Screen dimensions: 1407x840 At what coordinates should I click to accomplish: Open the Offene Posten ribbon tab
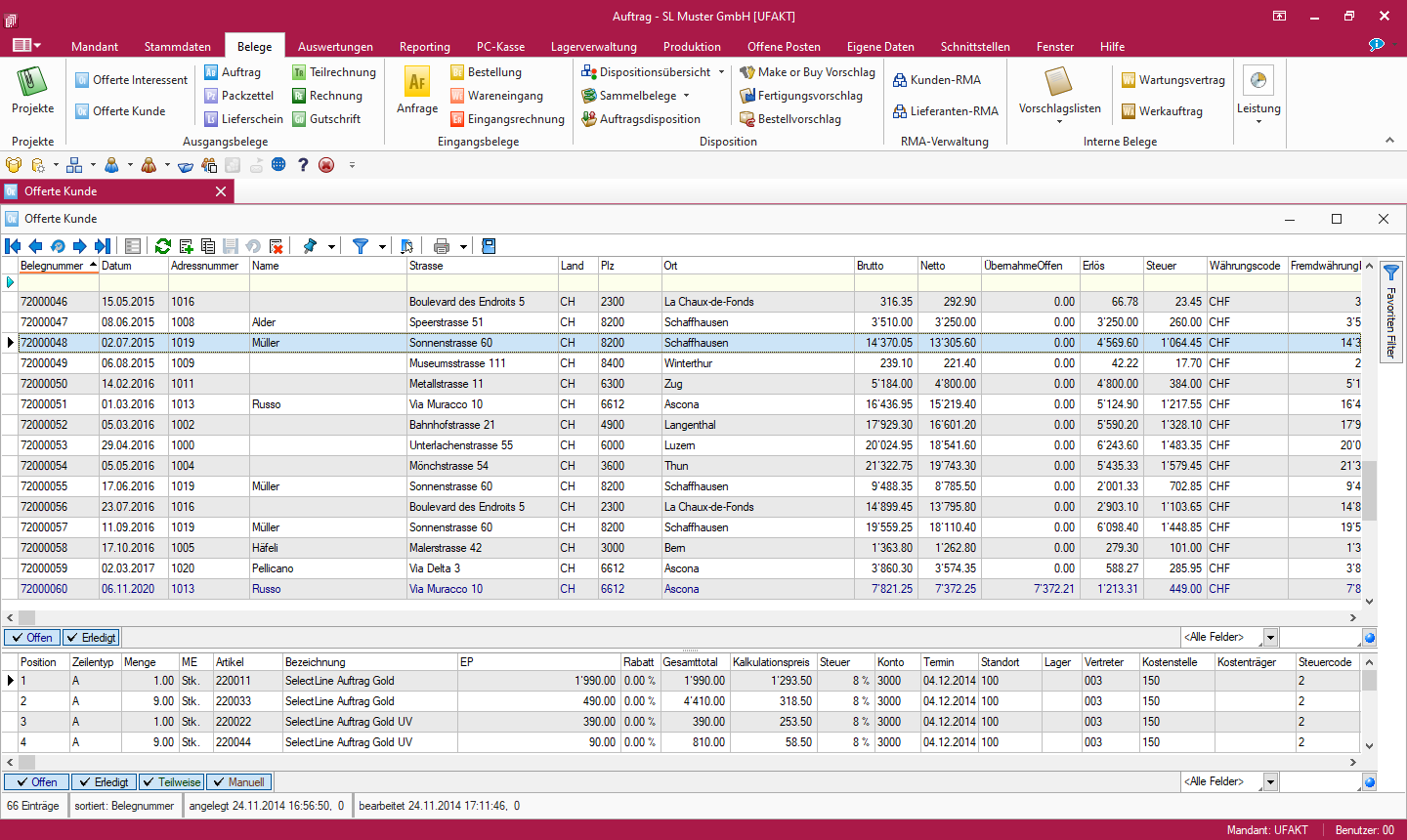[784, 47]
